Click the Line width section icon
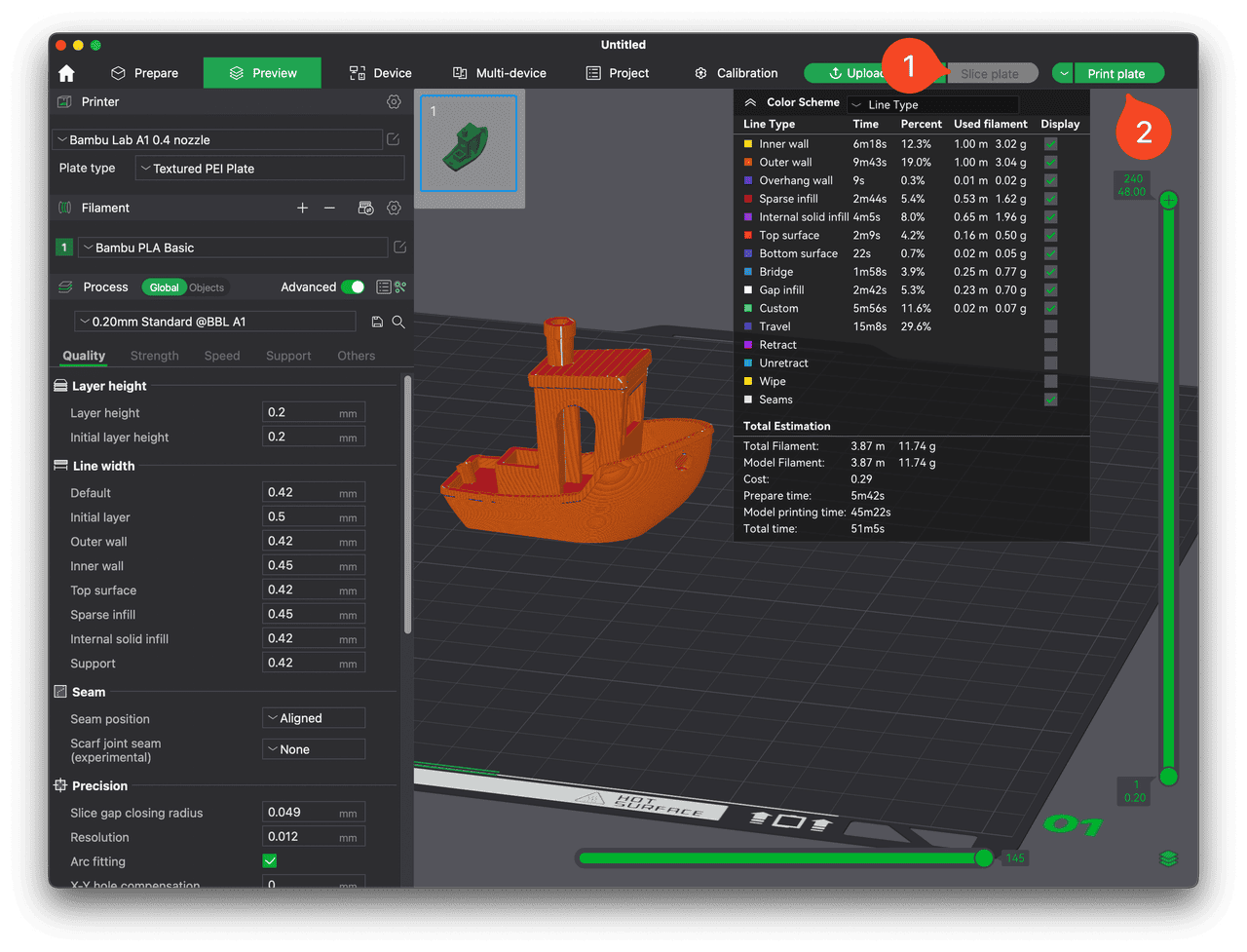Viewport: 1247px width, 952px height. tap(60, 466)
